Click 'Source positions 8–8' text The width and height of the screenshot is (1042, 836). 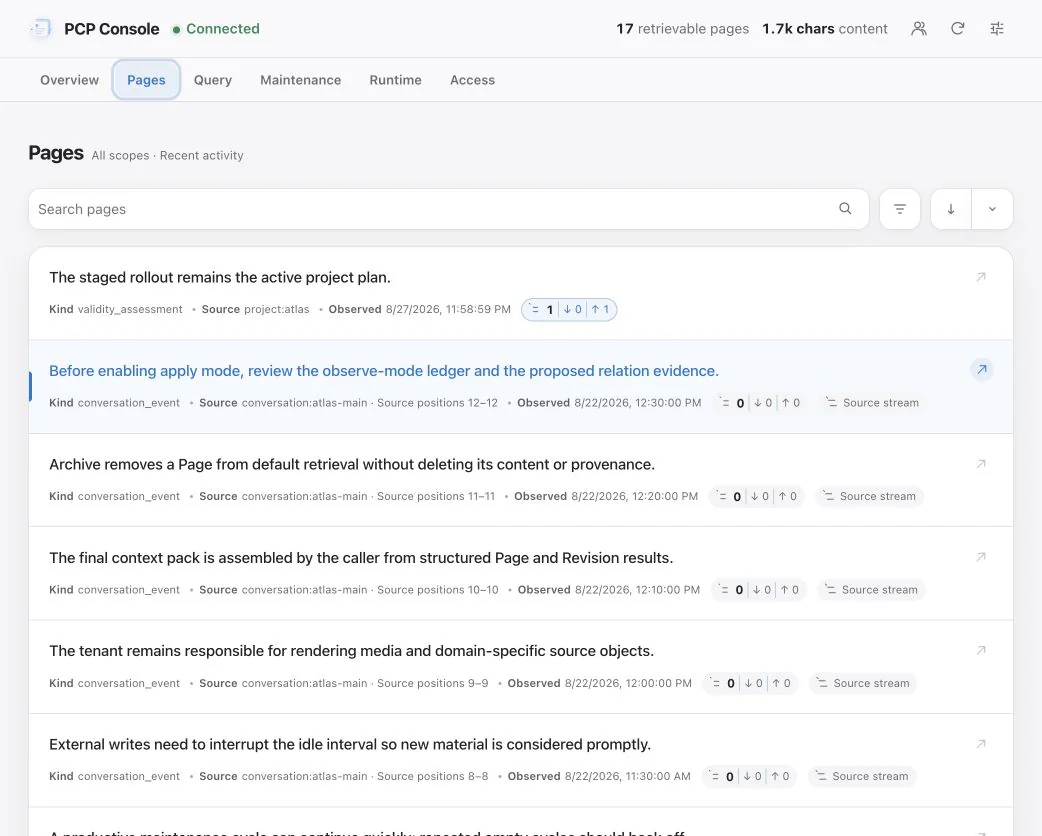click(x=433, y=776)
